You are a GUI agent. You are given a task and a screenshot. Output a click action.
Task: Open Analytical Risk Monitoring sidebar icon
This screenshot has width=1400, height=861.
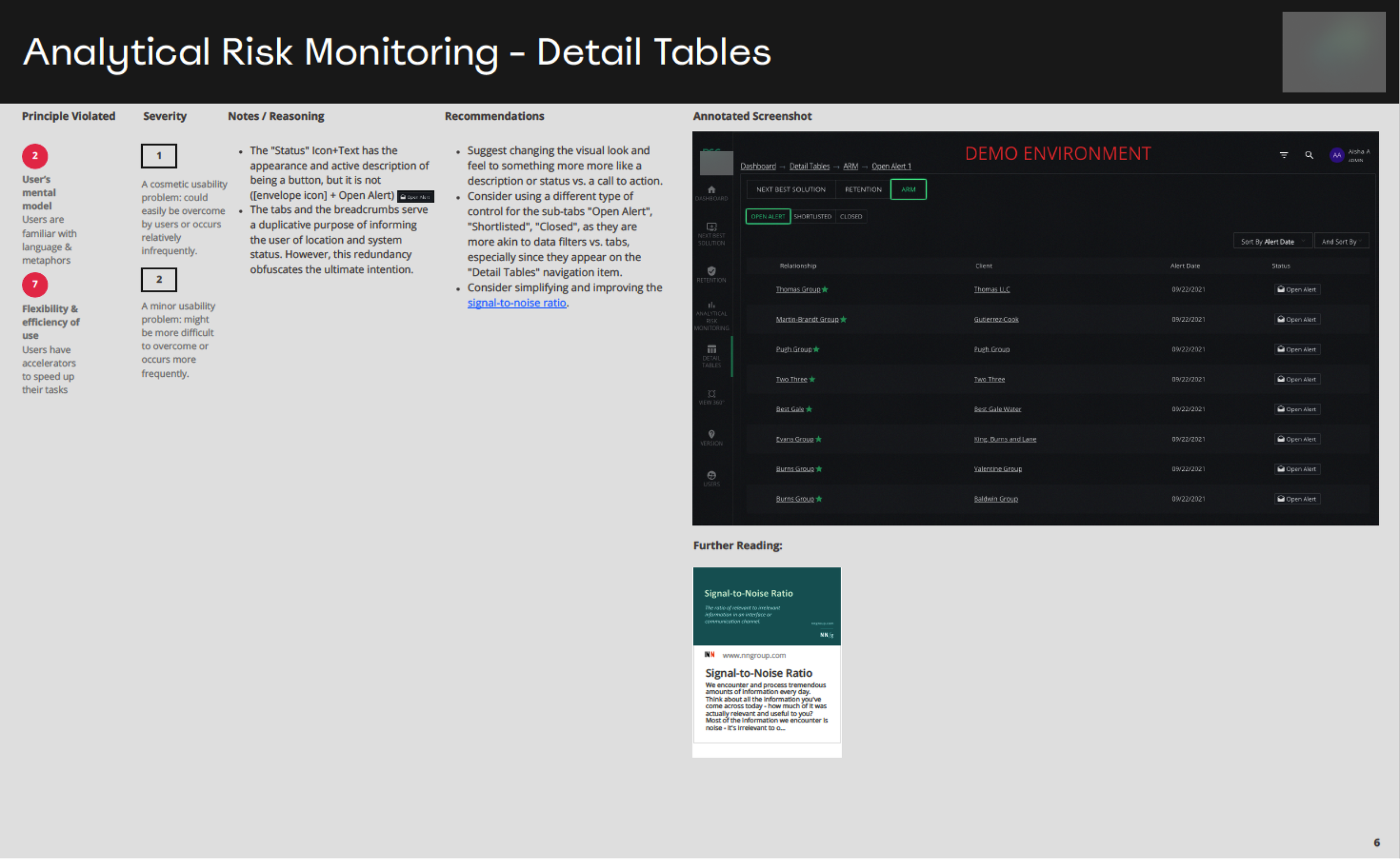(x=711, y=306)
